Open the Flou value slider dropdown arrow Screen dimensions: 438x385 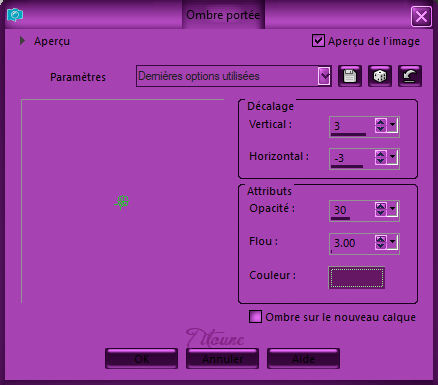coord(392,242)
